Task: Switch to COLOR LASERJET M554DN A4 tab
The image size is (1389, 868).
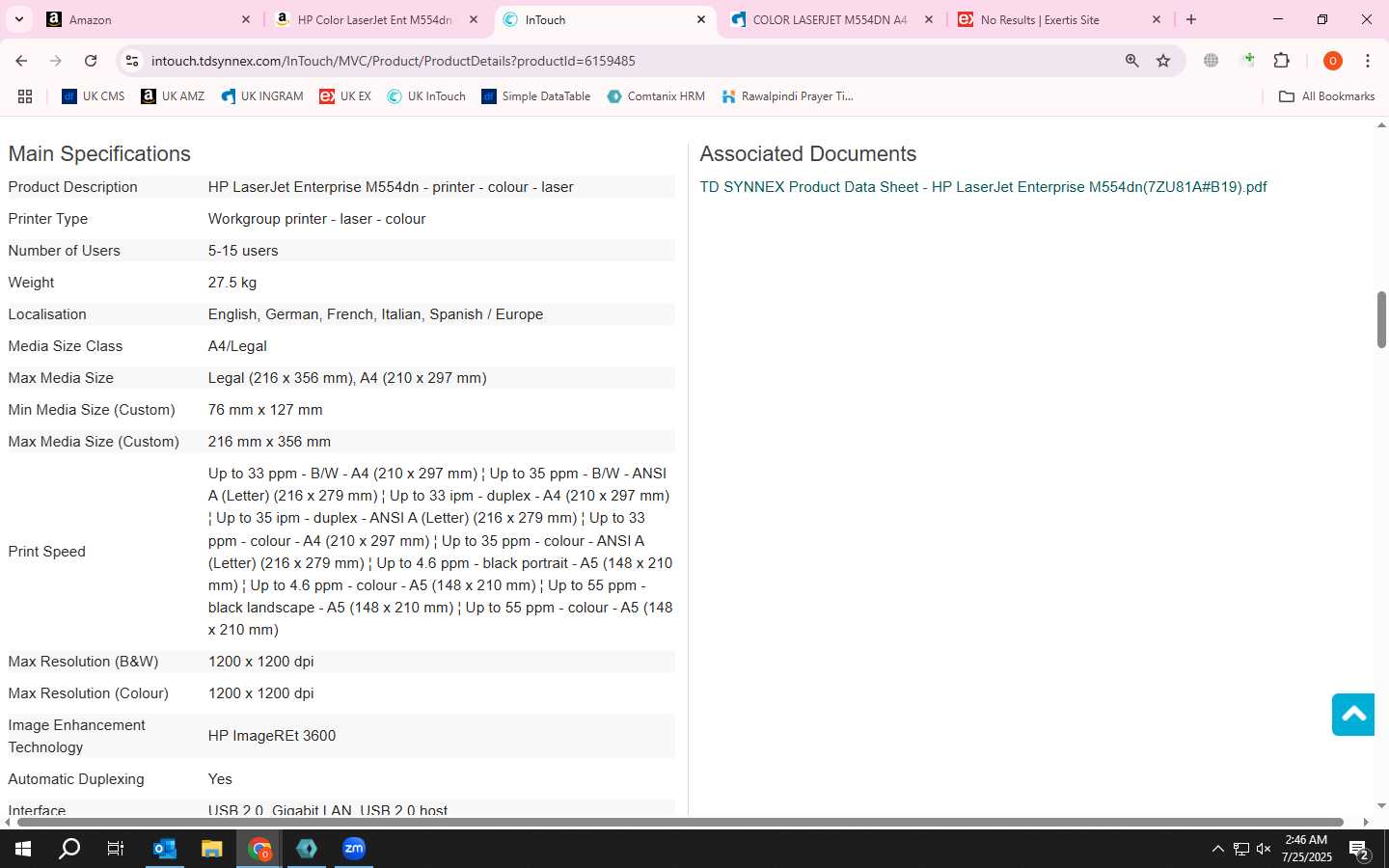Action: [831, 19]
